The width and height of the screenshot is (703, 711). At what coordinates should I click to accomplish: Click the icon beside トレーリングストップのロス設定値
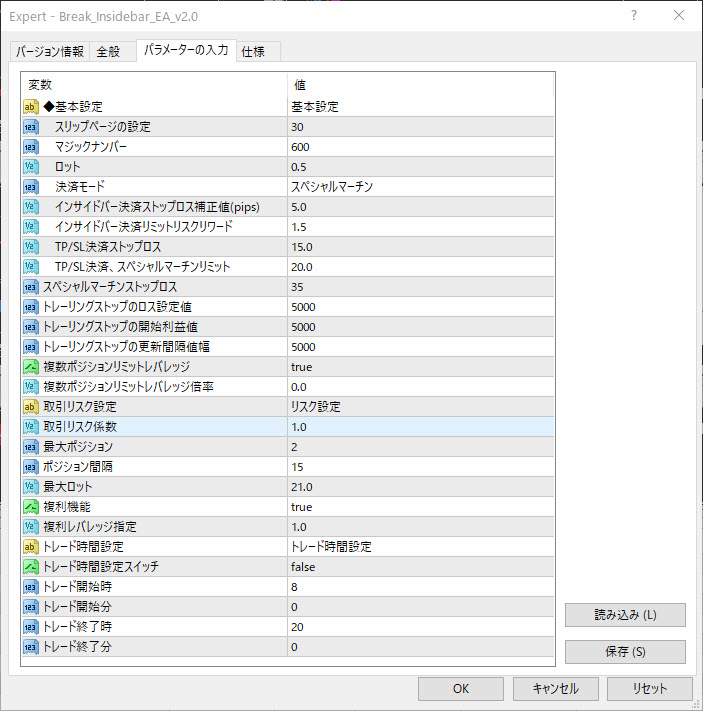click(x=31, y=307)
